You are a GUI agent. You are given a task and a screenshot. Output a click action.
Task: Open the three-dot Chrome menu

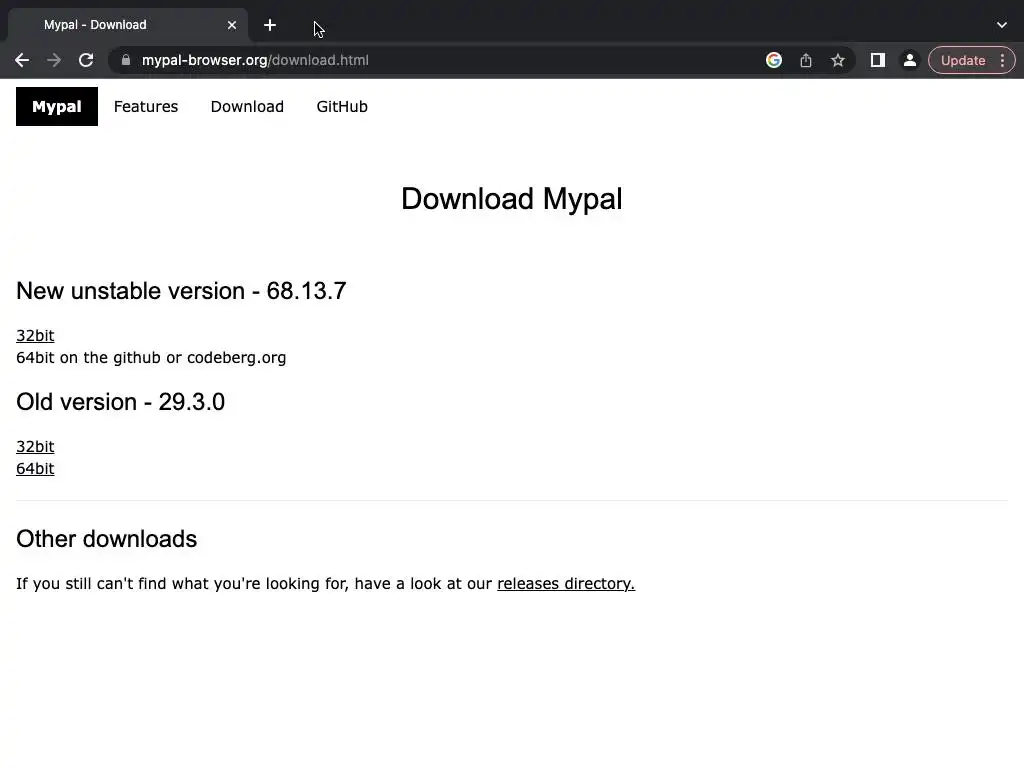coord(1002,60)
